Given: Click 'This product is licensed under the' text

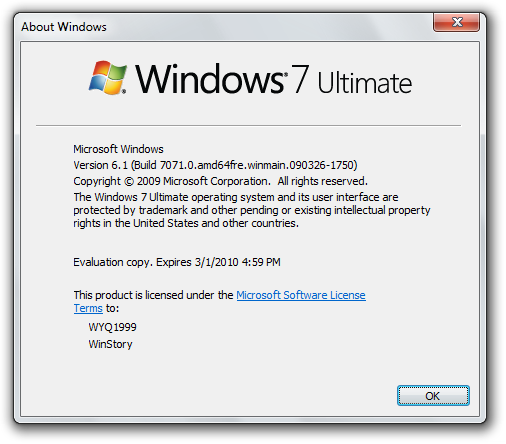Looking at the screenshot, I should (x=153, y=295).
